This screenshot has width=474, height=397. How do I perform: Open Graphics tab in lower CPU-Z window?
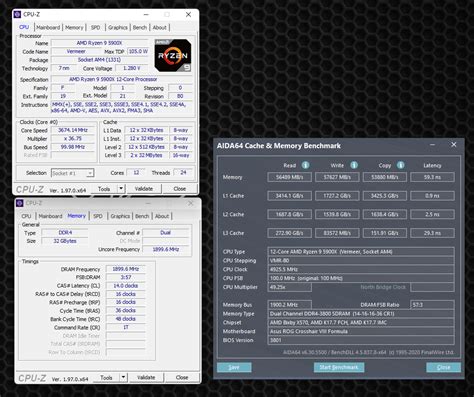[120, 216]
